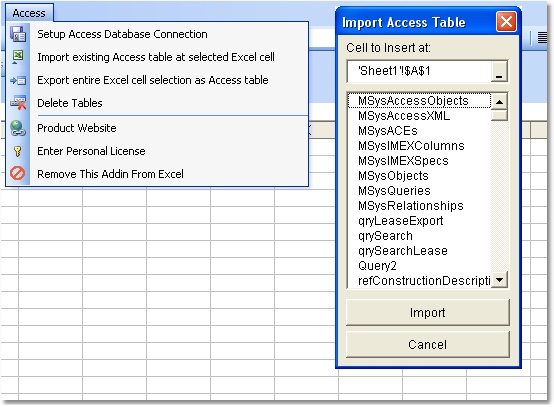Select MSysAccessXML in the list
This screenshot has height=407, width=554.
point(419,116)
